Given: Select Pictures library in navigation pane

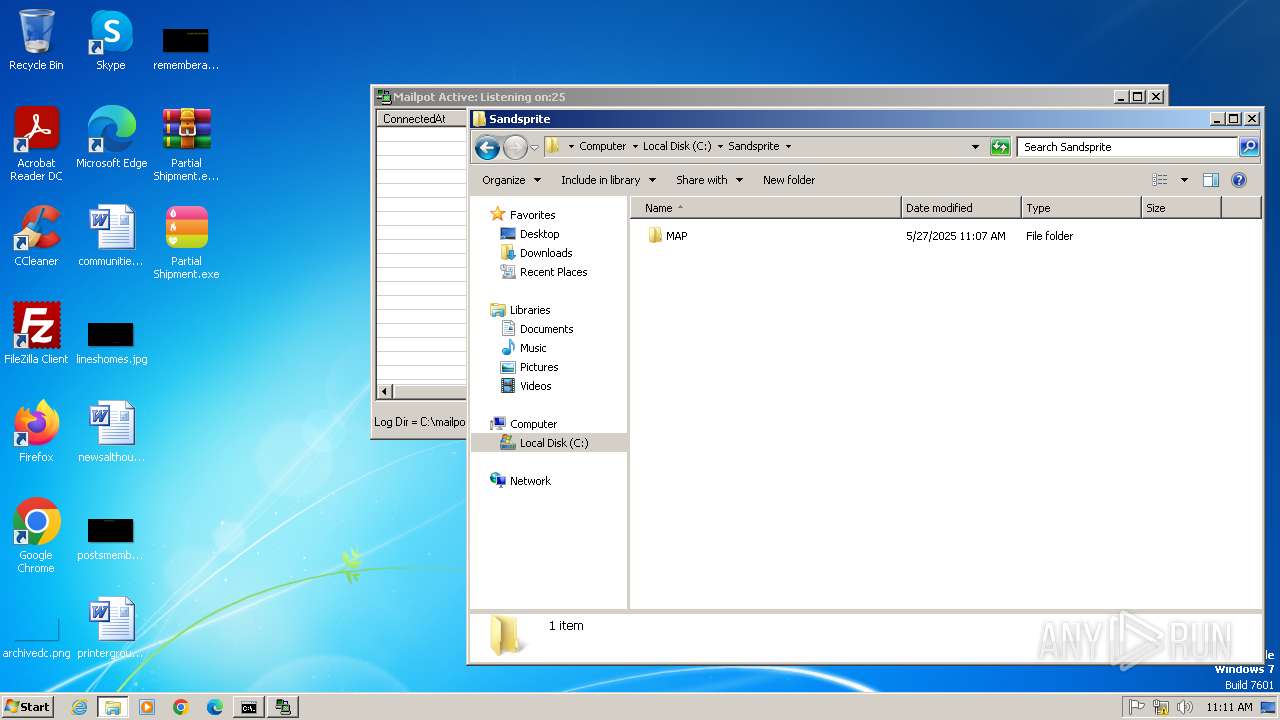Looking at the screenshot, I should (x=539, y=367).
